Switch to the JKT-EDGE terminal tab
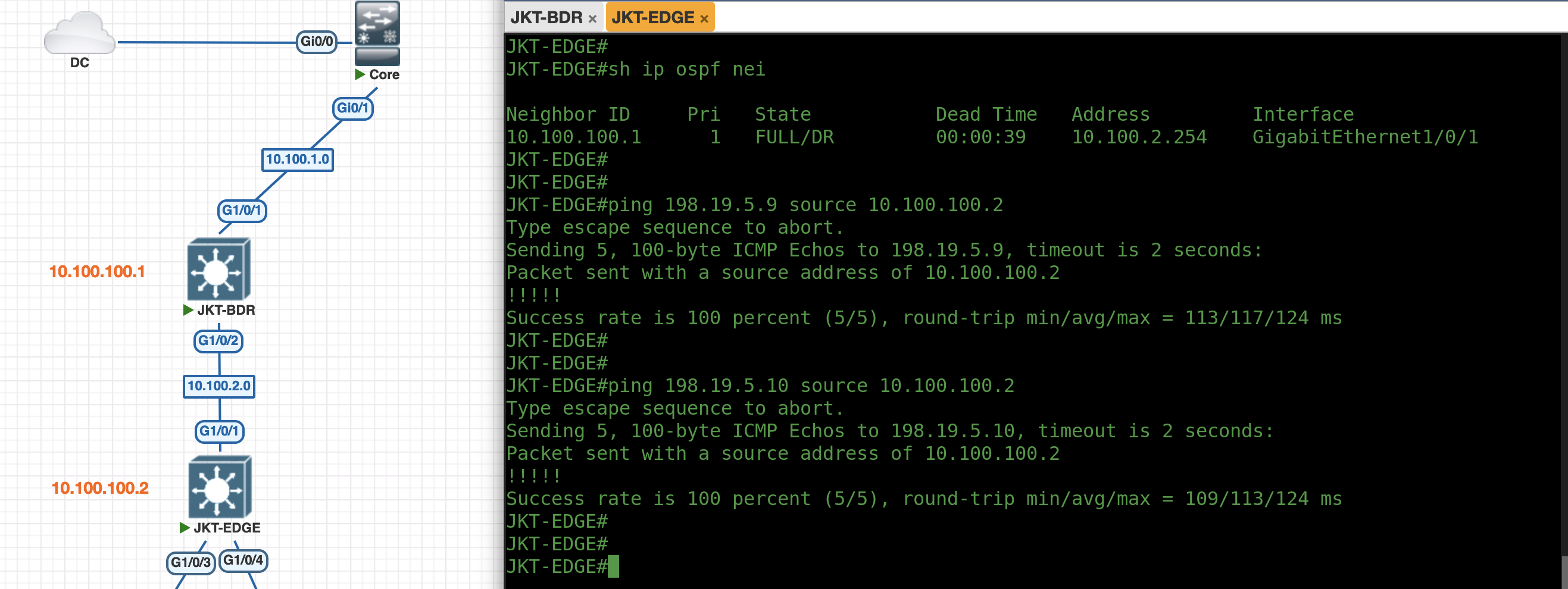 pyautogui.click(x=652, y=18)
